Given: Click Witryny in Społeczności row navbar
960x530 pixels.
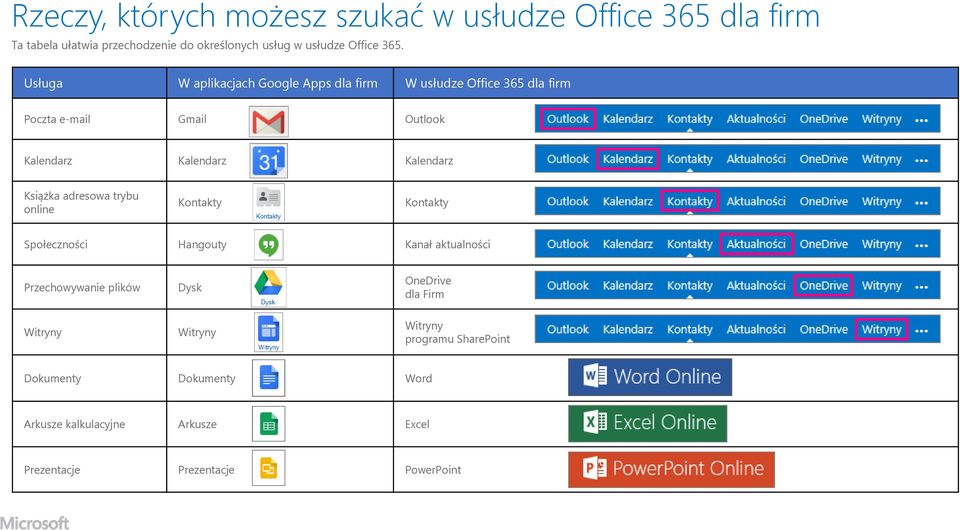Looking at the screenshot, I should click(x=882, y=244).
